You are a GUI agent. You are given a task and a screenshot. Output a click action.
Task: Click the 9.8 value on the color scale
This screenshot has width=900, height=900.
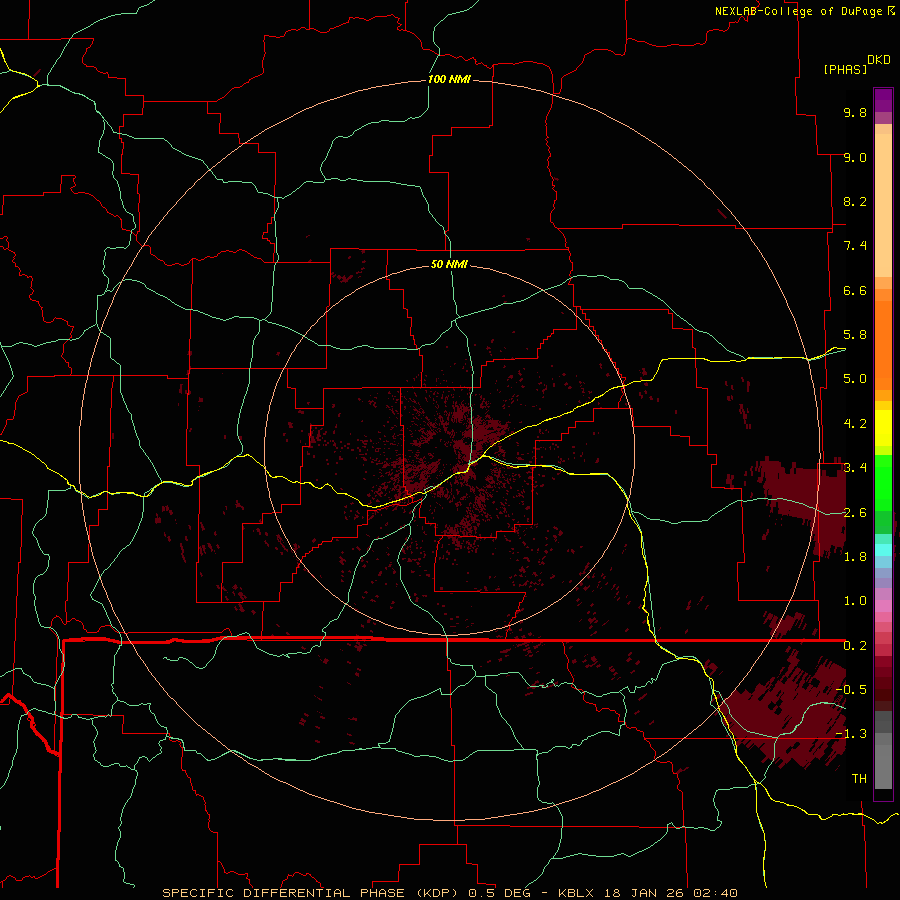point(855,113)
